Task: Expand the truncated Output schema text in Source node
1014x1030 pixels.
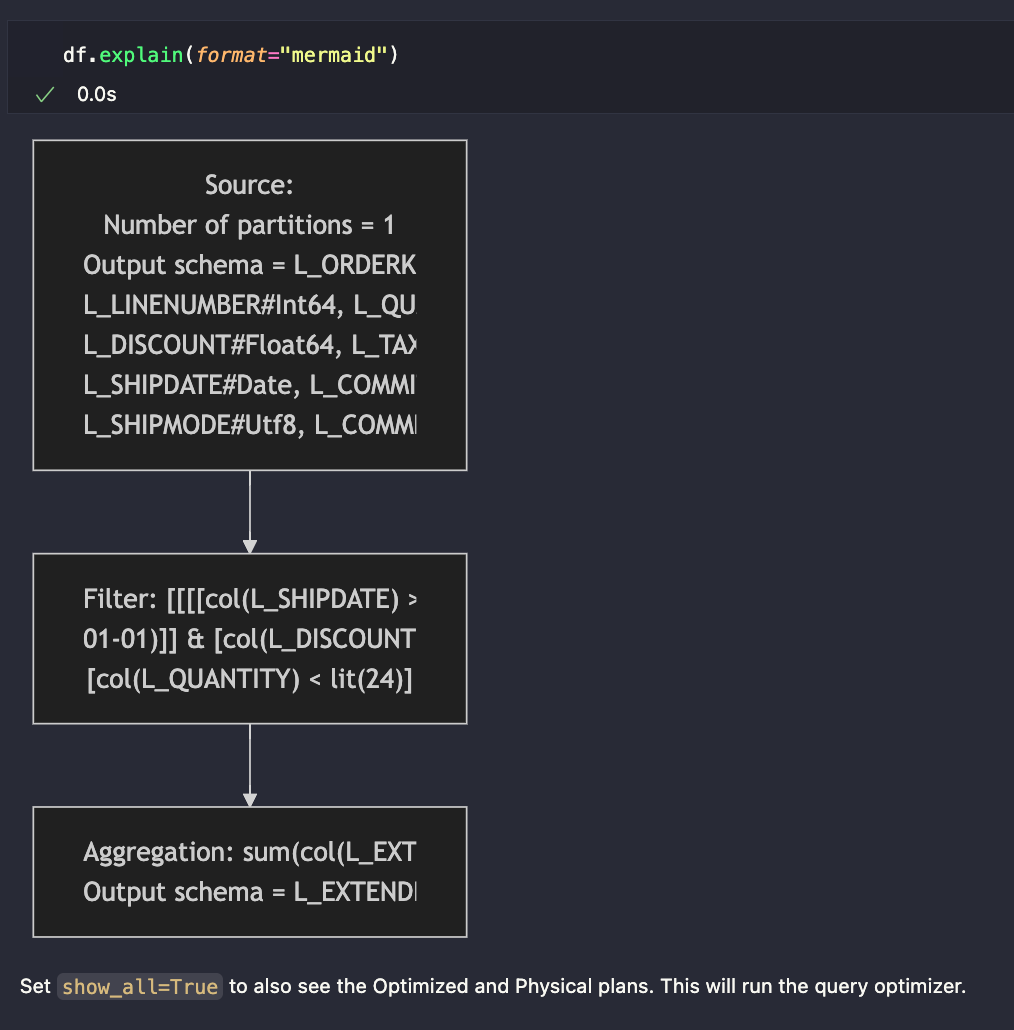Action: coord(249,264)
